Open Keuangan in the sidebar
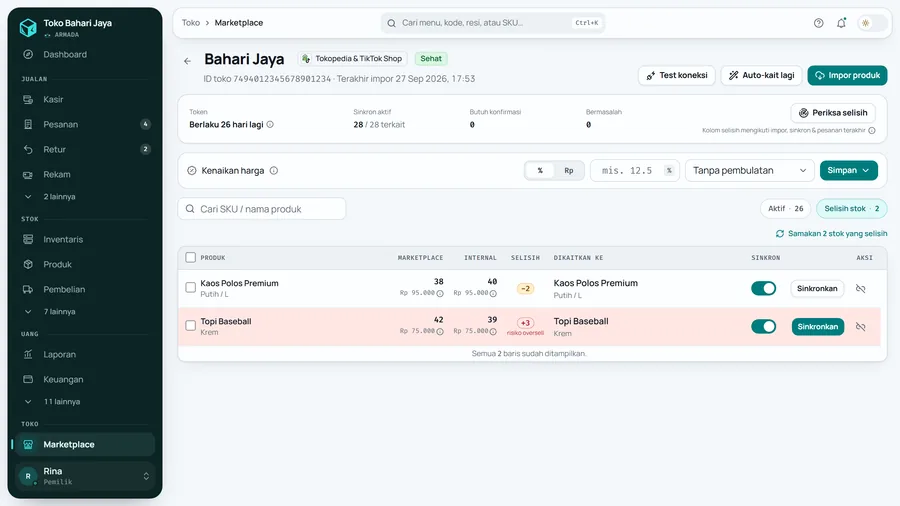The height and width of the screenshot is (506, 900). pyautogui.click(x=85, y=379)
